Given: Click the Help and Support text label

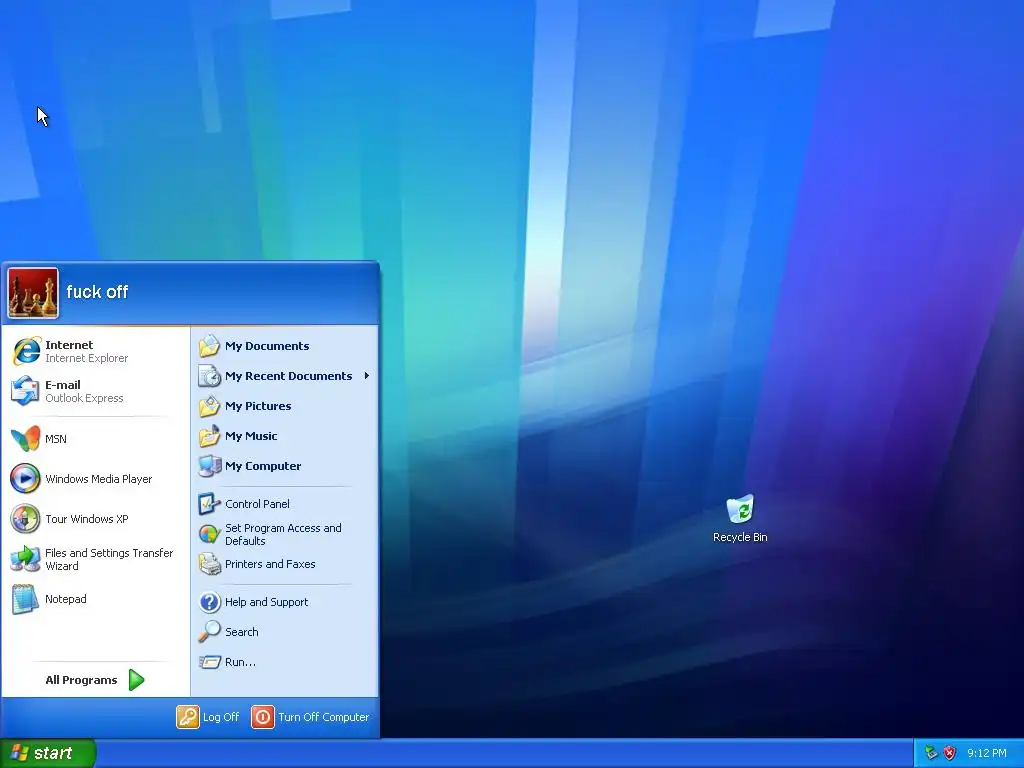Looking at the screenshot, I should pos(266,601).
